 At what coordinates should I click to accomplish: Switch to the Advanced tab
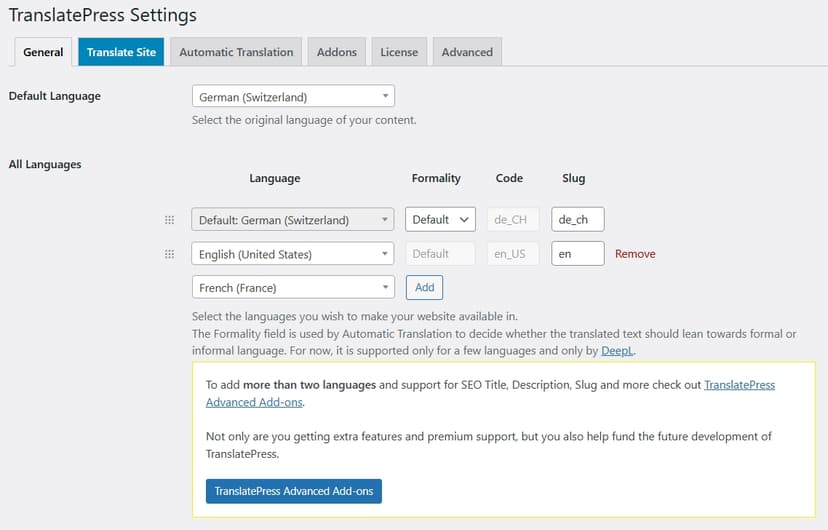pyautogui.click(x=467, y=52)
